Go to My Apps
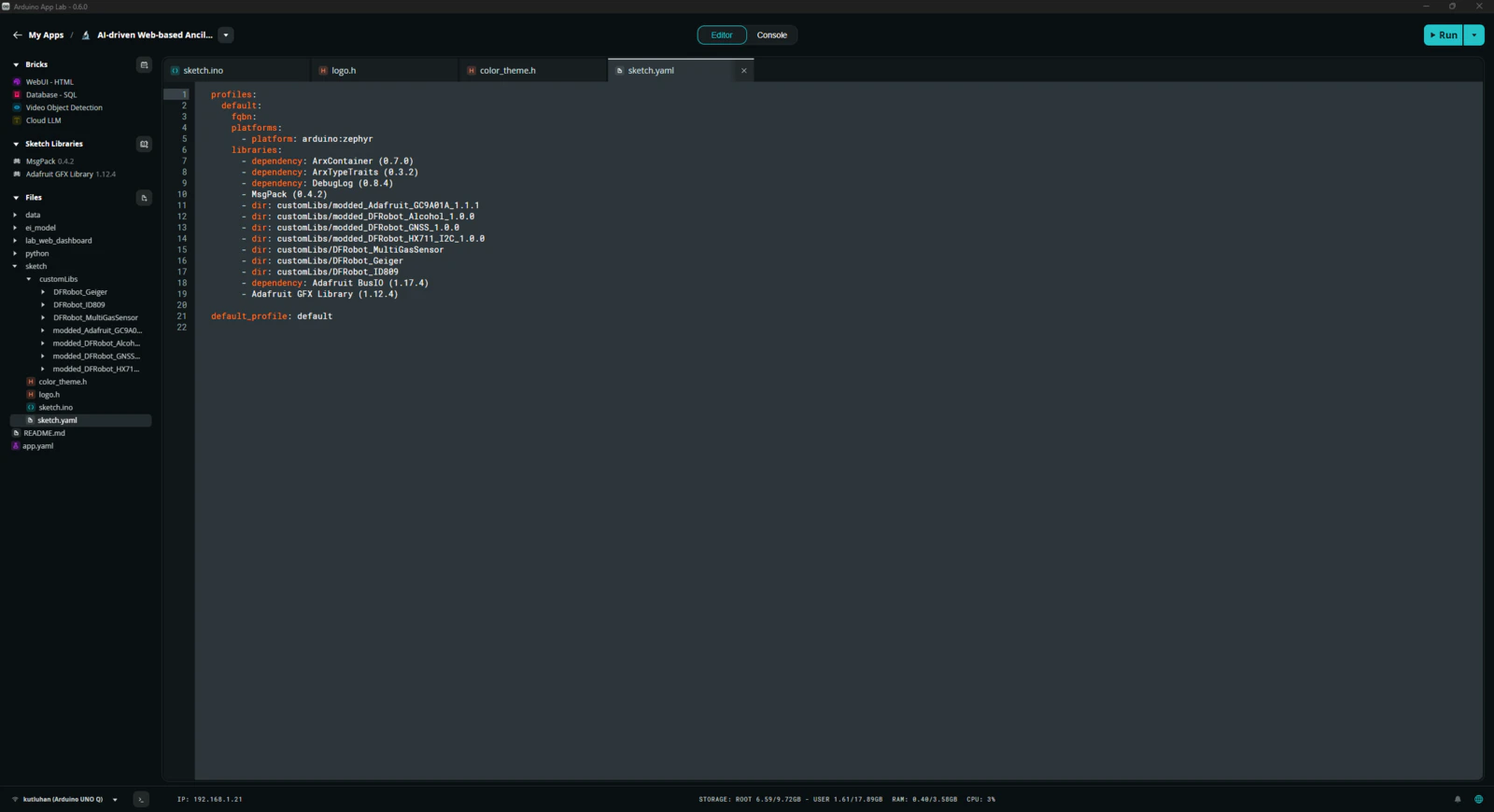1494x812 pixels. 46,35
